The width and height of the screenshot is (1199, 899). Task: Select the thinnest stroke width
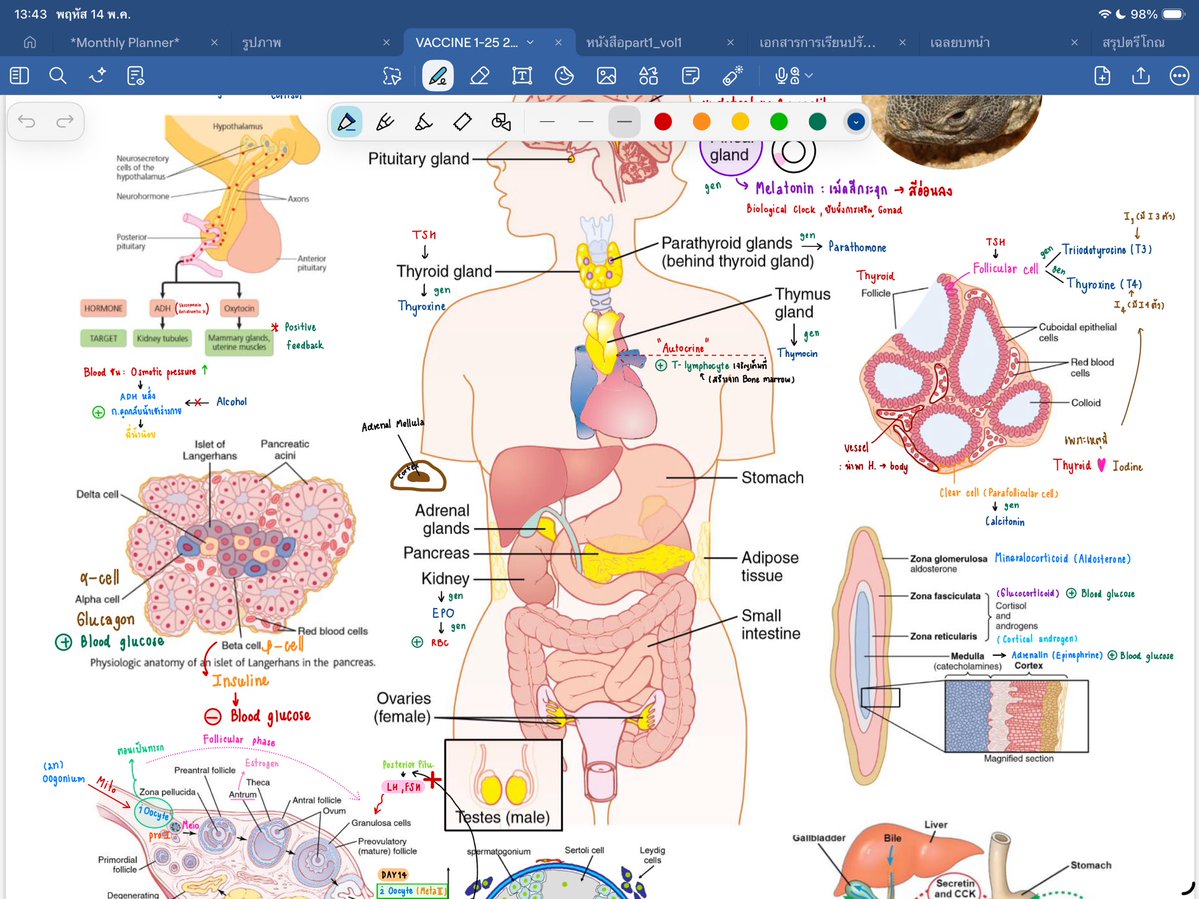click(547, 122)
